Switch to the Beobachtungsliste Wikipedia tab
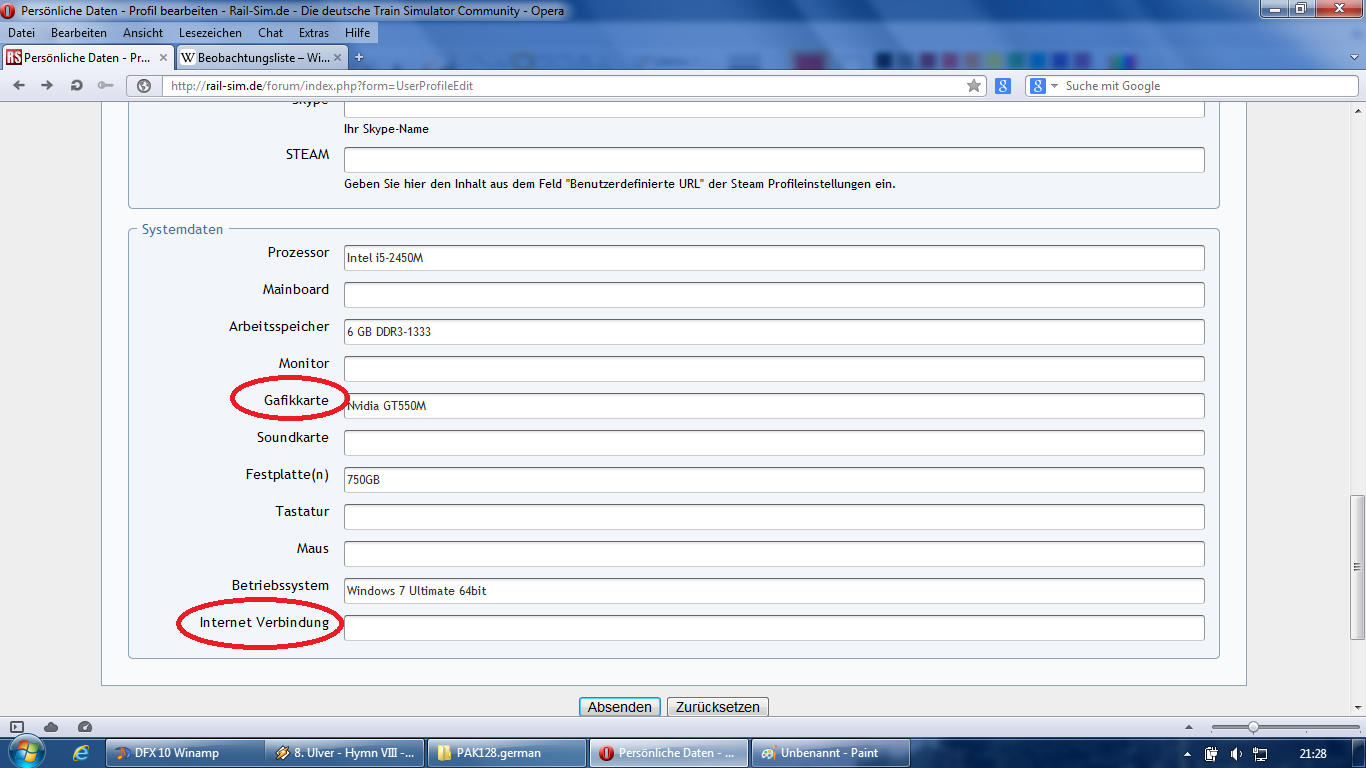The image size is (1366, 768). (x=262, y=58)
